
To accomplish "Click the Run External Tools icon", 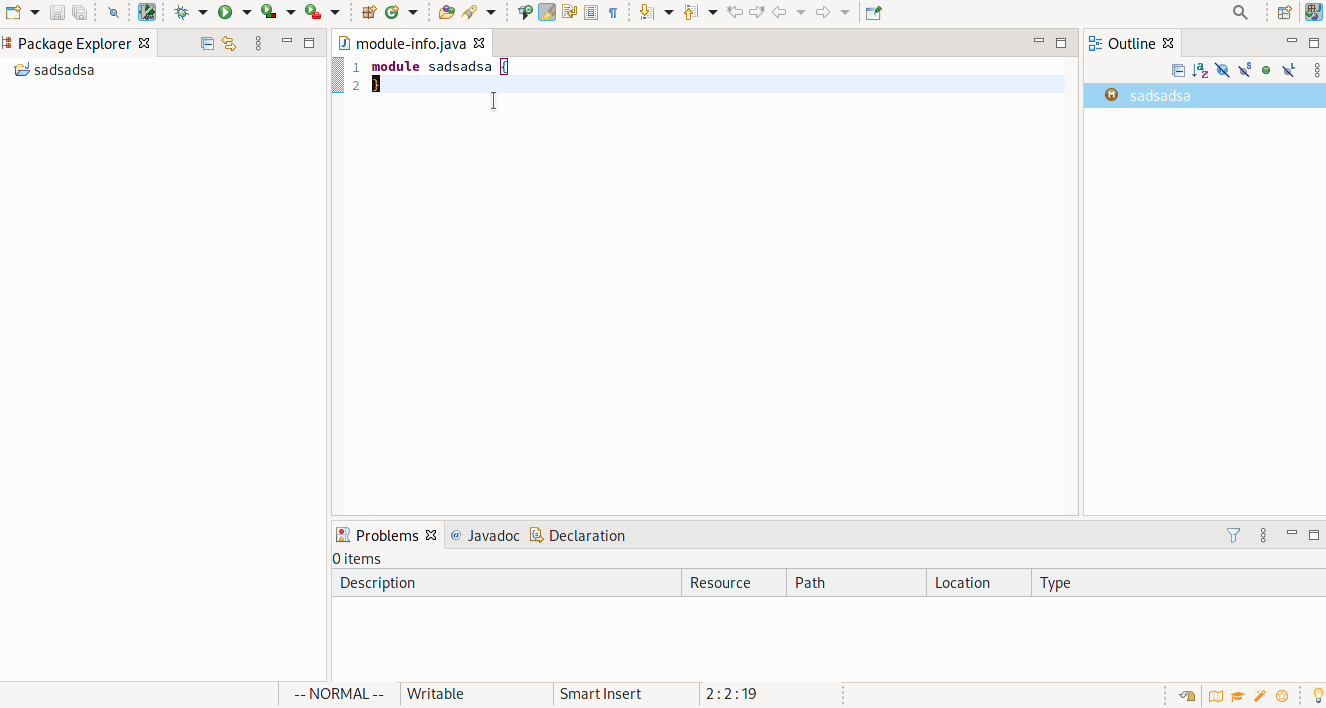I will pos(313,12).
